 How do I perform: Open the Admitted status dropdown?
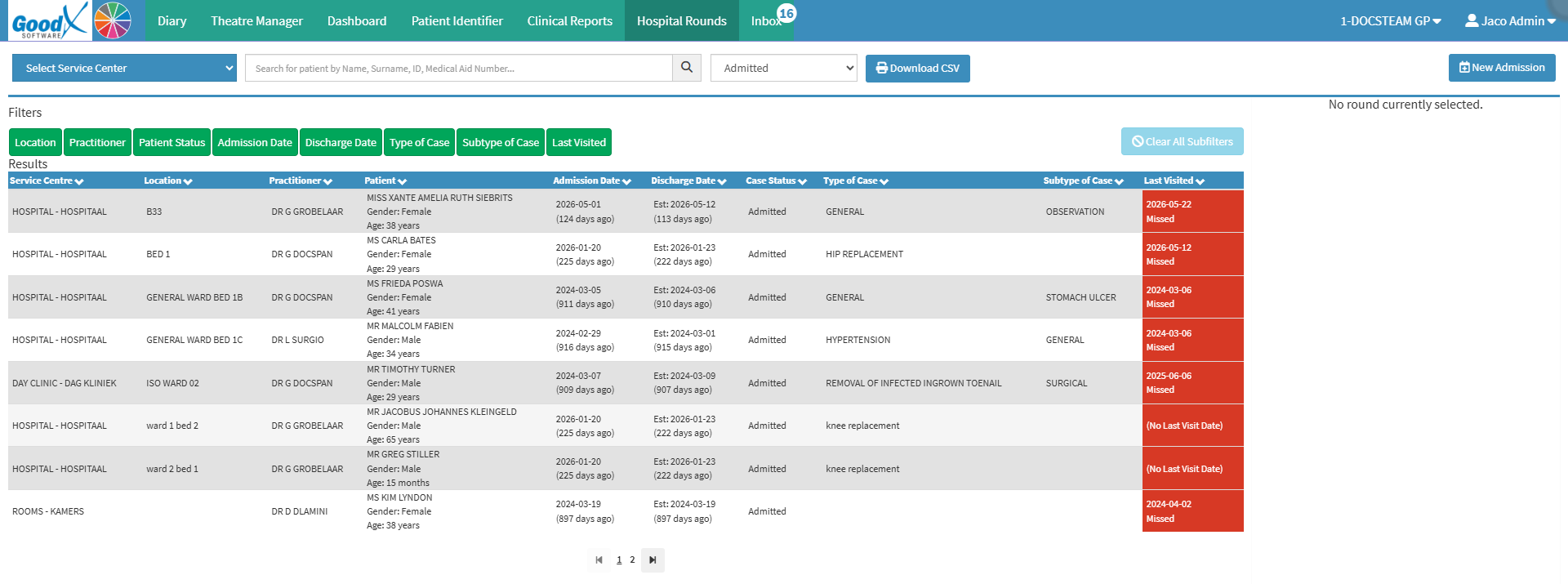coord(784,68)
